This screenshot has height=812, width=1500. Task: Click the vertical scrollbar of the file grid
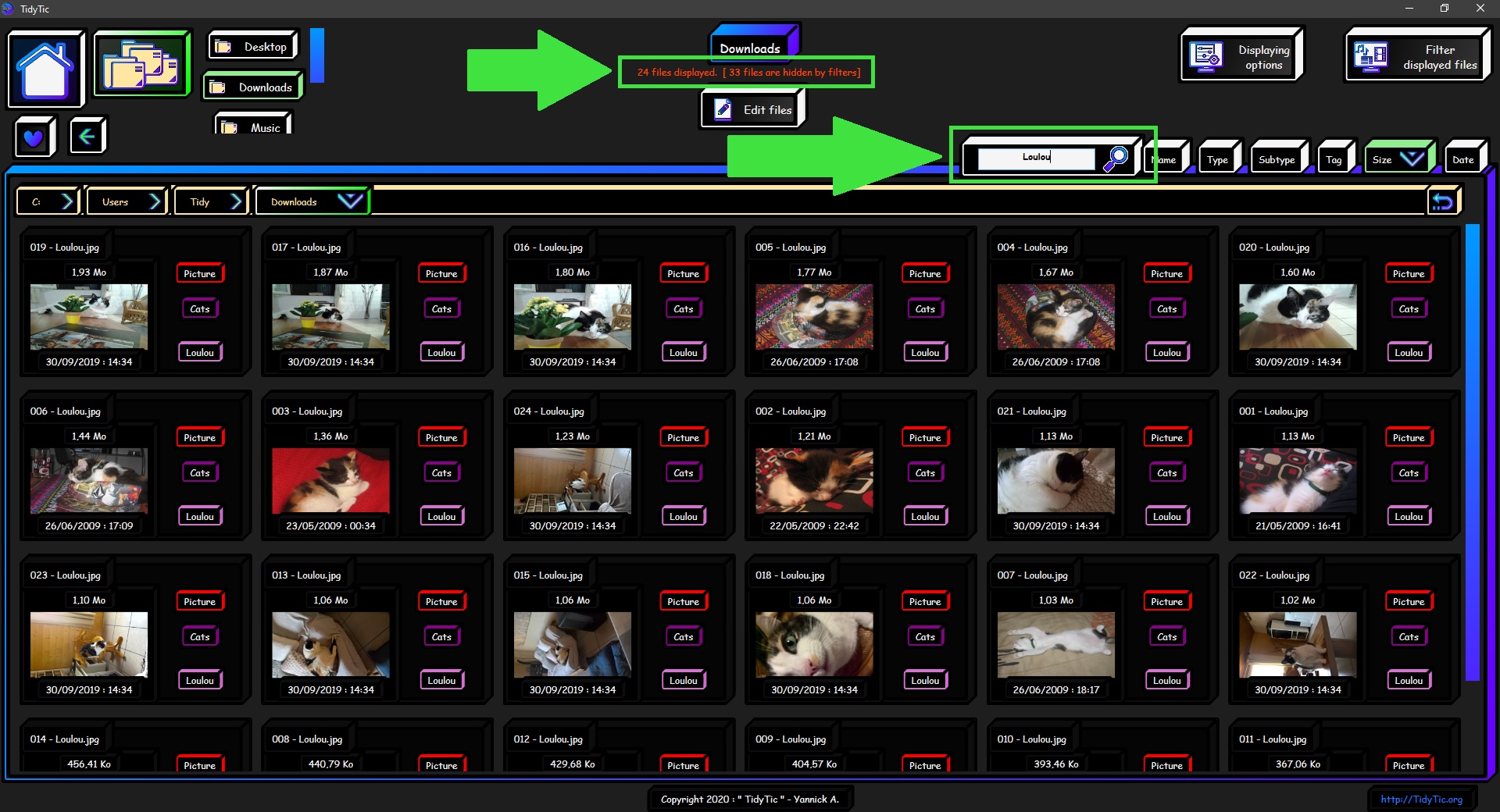point(1473,453)
